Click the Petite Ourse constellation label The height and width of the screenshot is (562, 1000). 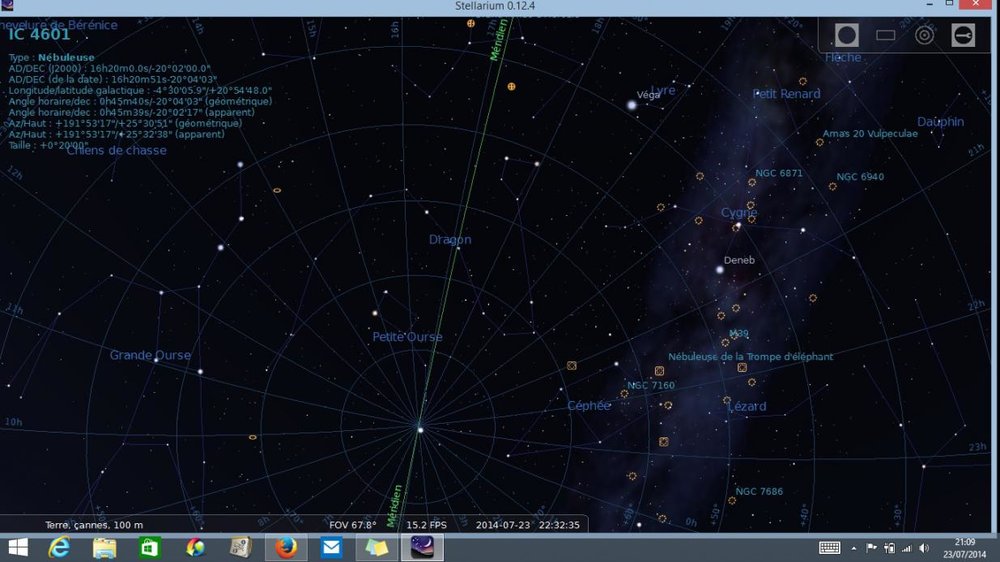pyautogui.click(x=408, y=336)
